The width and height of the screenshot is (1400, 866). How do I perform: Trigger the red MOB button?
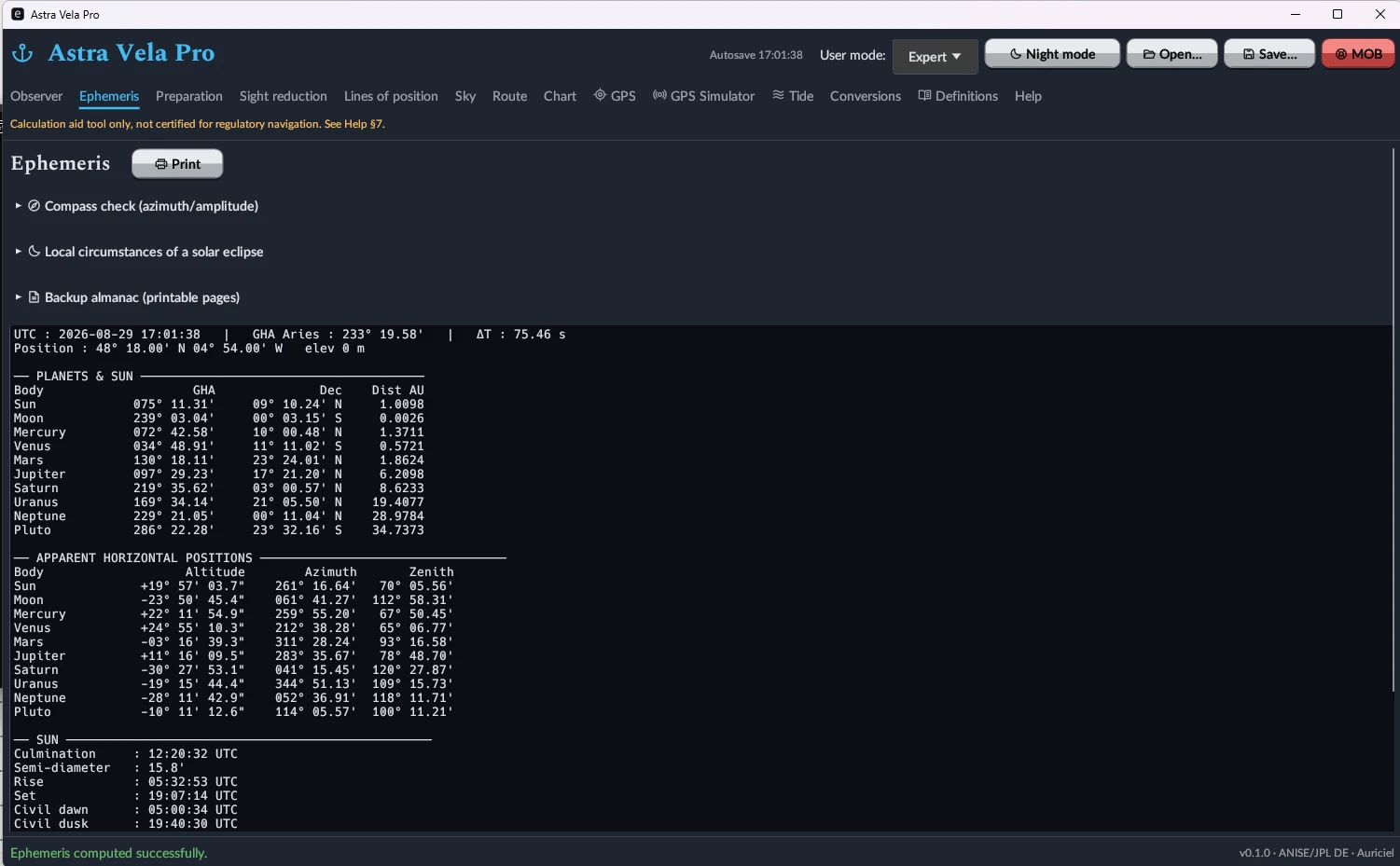click(1358, 54)
